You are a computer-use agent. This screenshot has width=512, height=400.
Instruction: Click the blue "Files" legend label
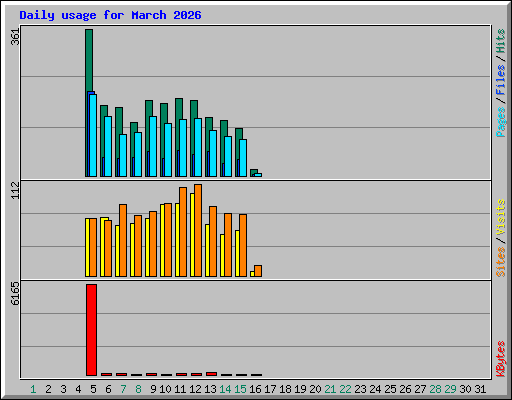[501, 80]
